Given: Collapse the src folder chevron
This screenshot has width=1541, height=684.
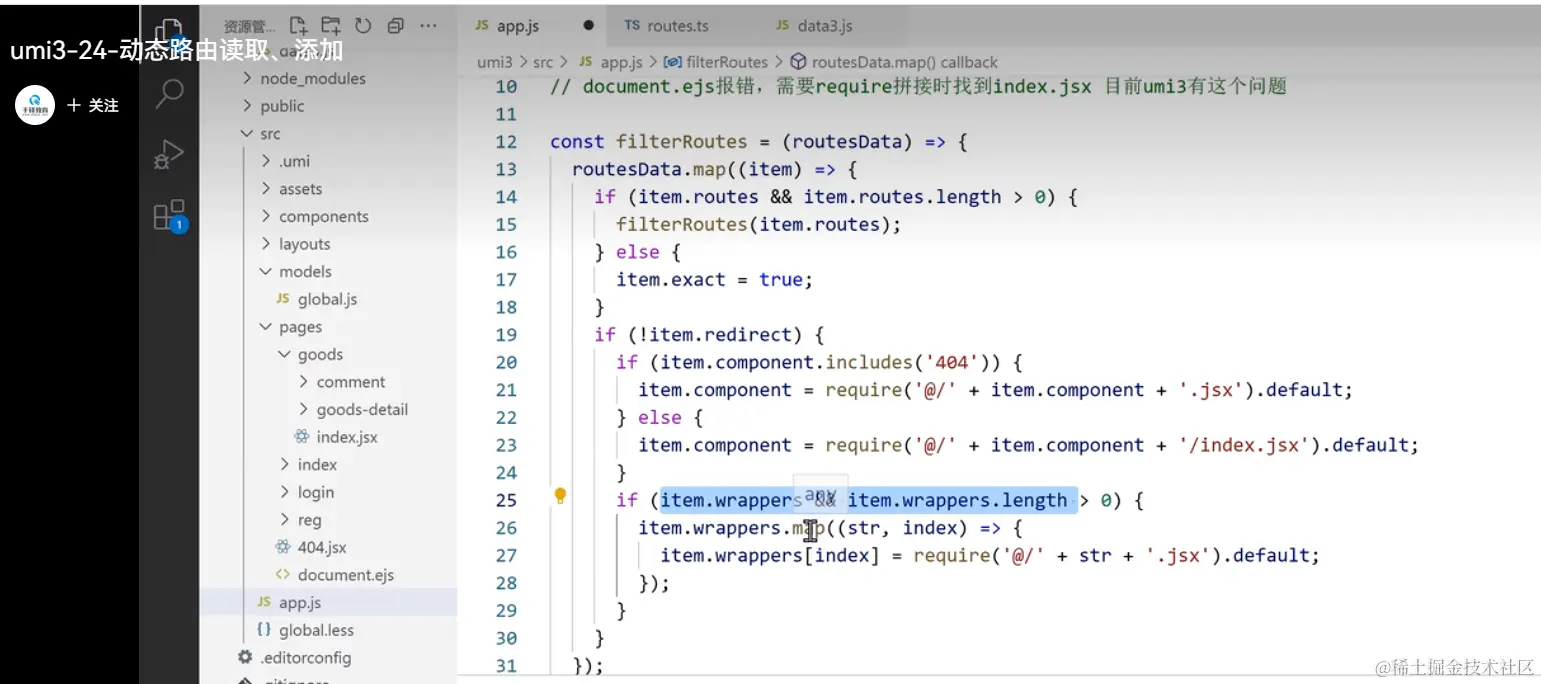Looking at the screenshot, I should point(247,133).
